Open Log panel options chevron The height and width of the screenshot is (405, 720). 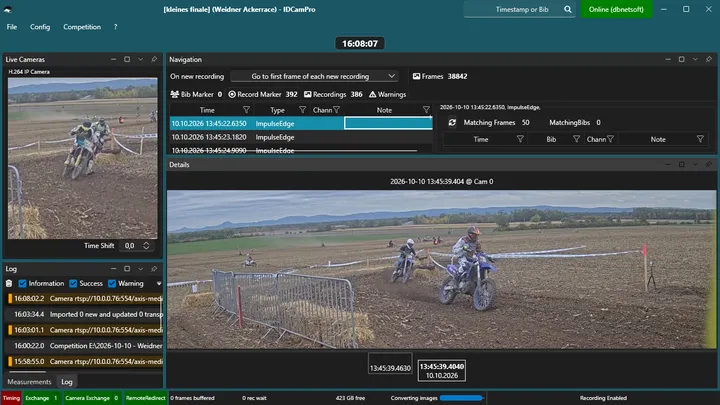(x=141, y=269)
